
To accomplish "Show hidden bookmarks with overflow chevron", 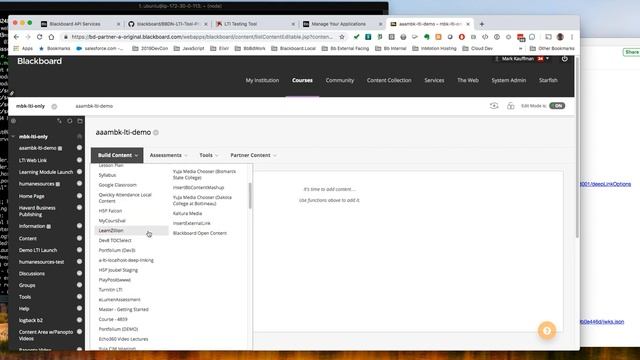I will (520, 48).
